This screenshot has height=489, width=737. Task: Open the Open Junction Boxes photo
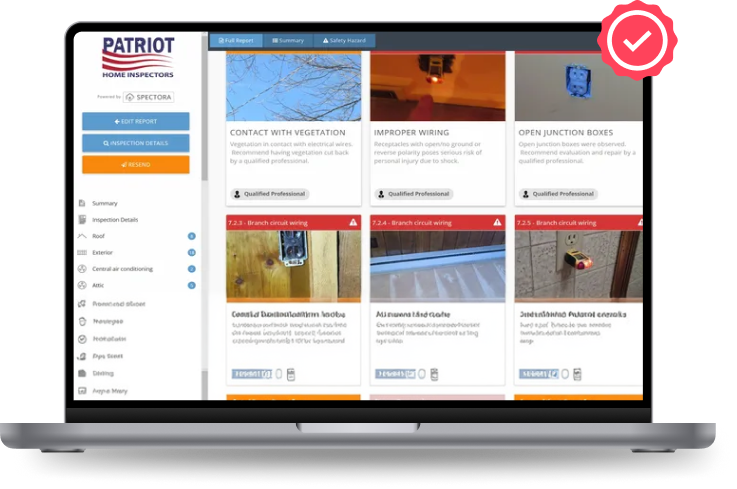[x=578, y=86]
